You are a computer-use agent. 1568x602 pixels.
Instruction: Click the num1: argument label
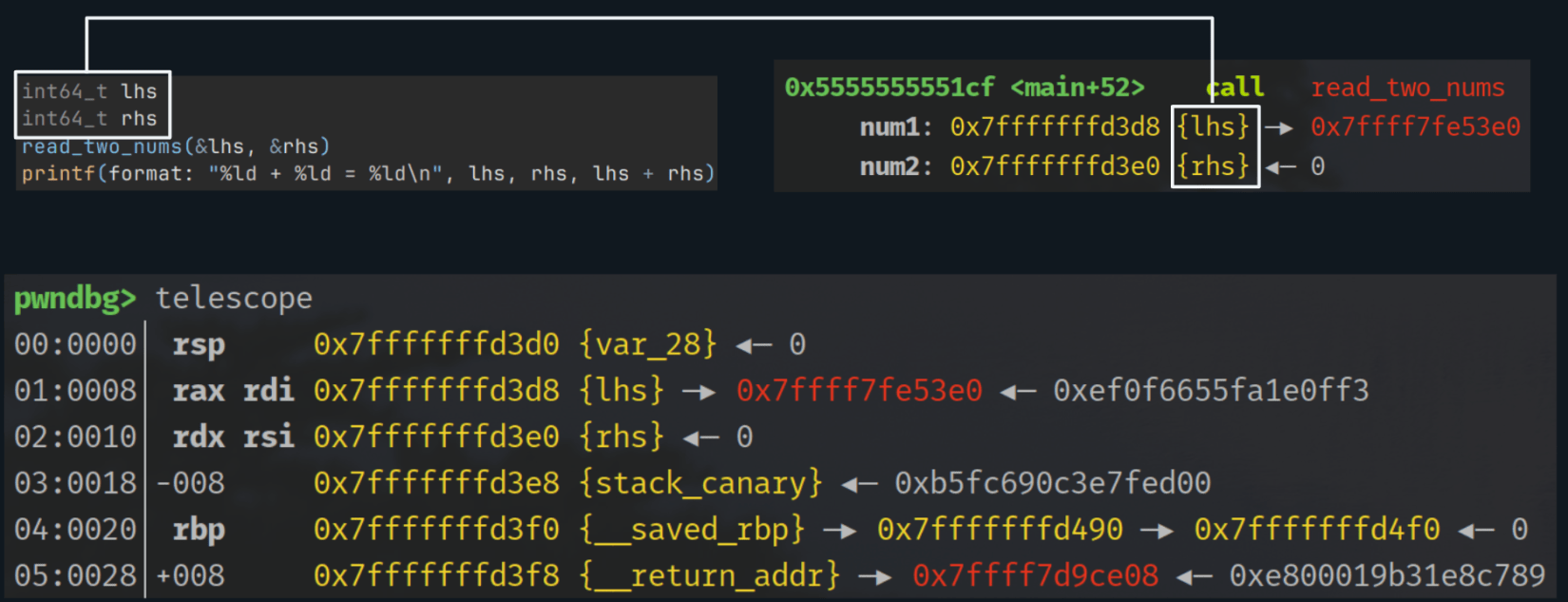(896, 127)
